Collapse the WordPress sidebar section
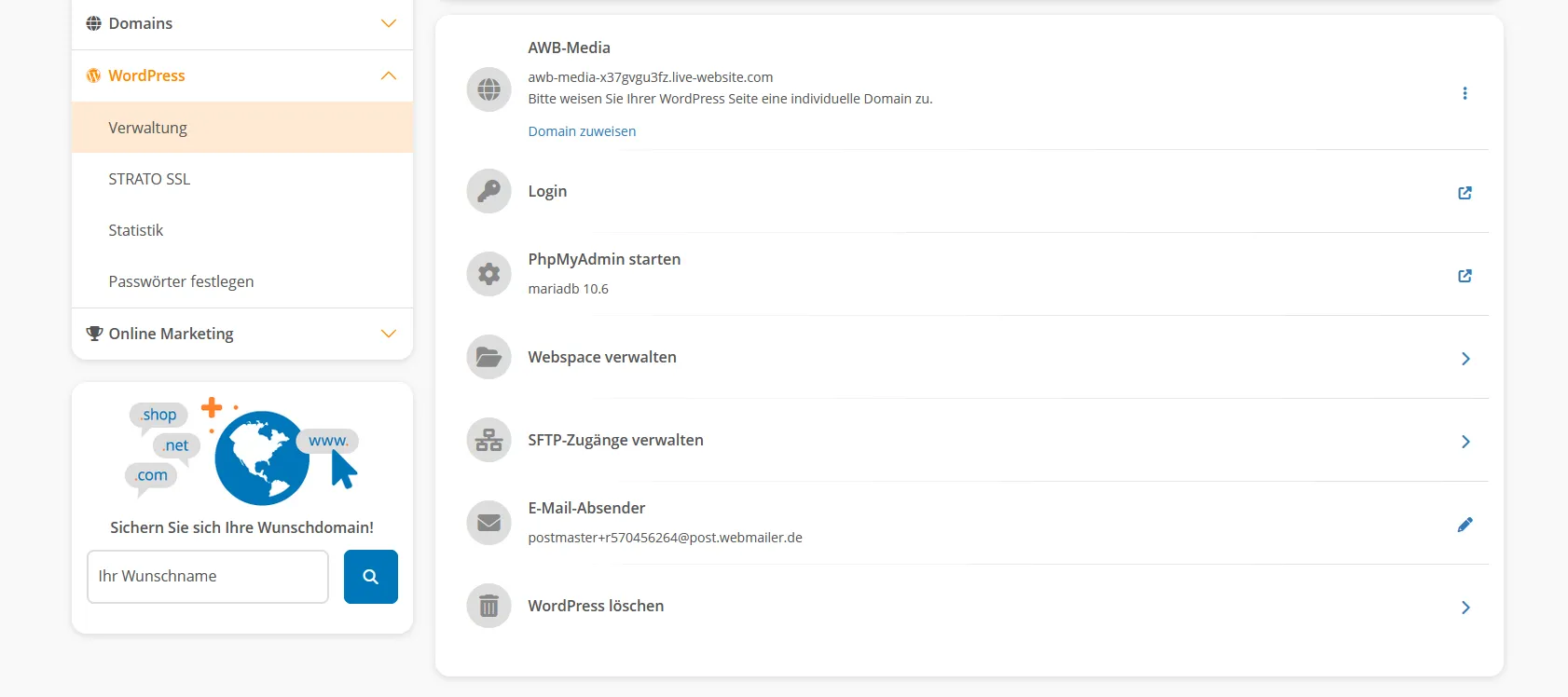This screenshot has height=697, width=1568. click(242, 75)
